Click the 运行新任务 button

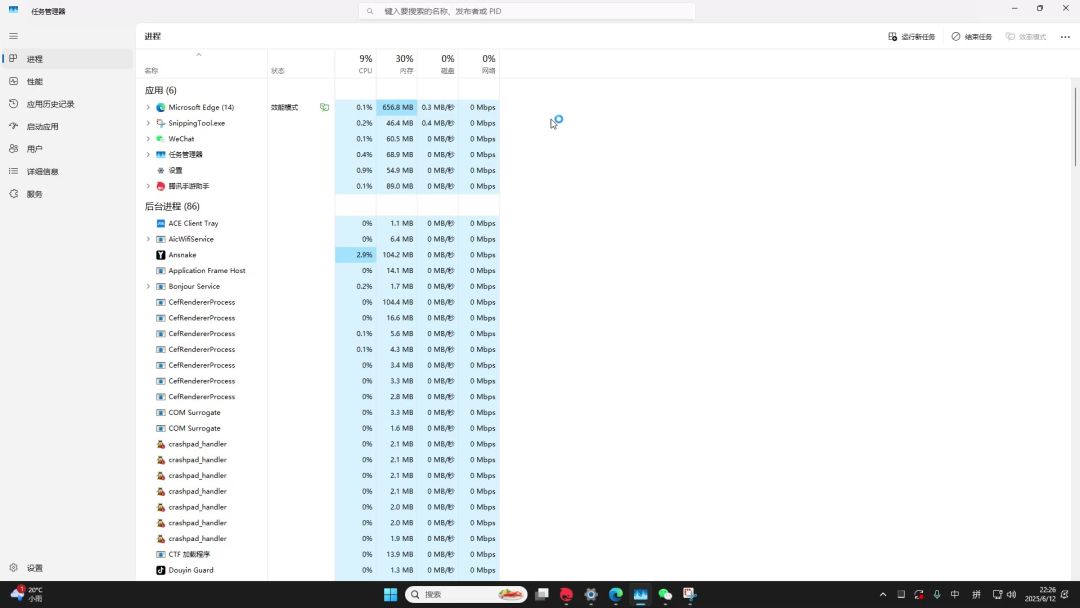(x=912, y=37)
